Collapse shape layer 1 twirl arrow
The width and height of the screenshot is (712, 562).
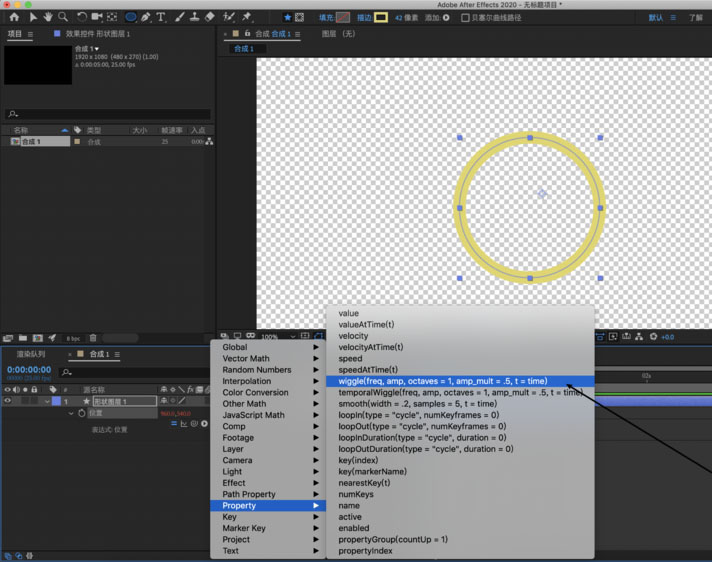46,401
